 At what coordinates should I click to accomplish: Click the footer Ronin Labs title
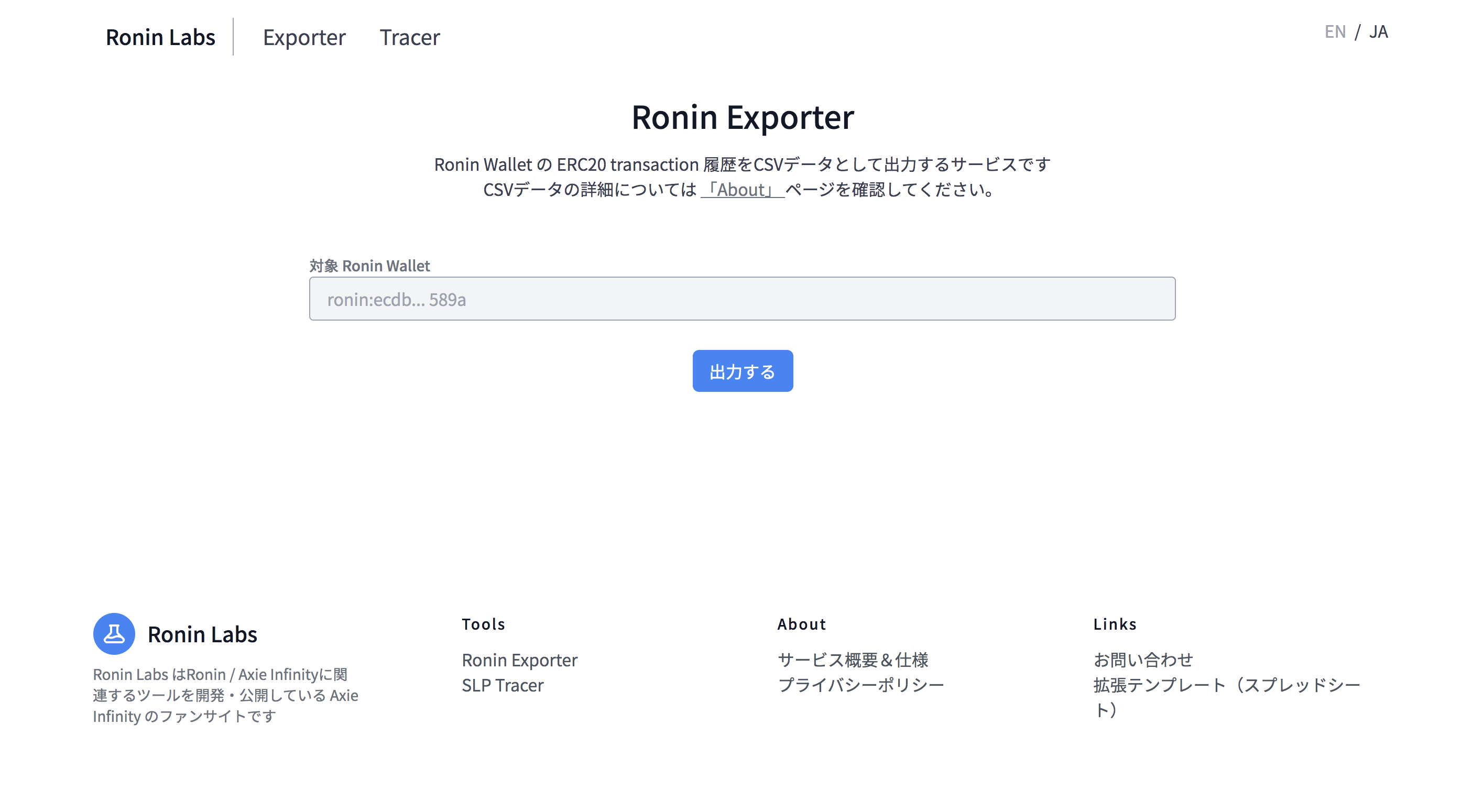pyautogui.click(x=202, y=634)
